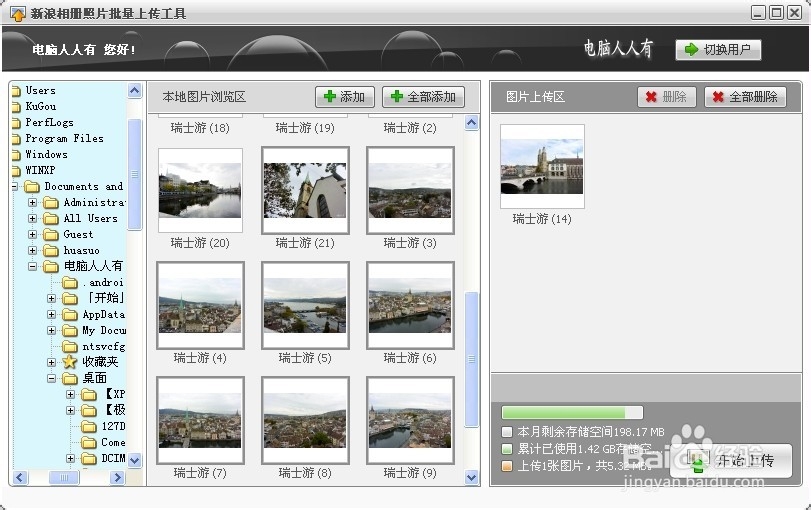This screenshot has height=510, width=811.
Task: Click the thumbnail browser up scroll arrow
Action: 472,123
